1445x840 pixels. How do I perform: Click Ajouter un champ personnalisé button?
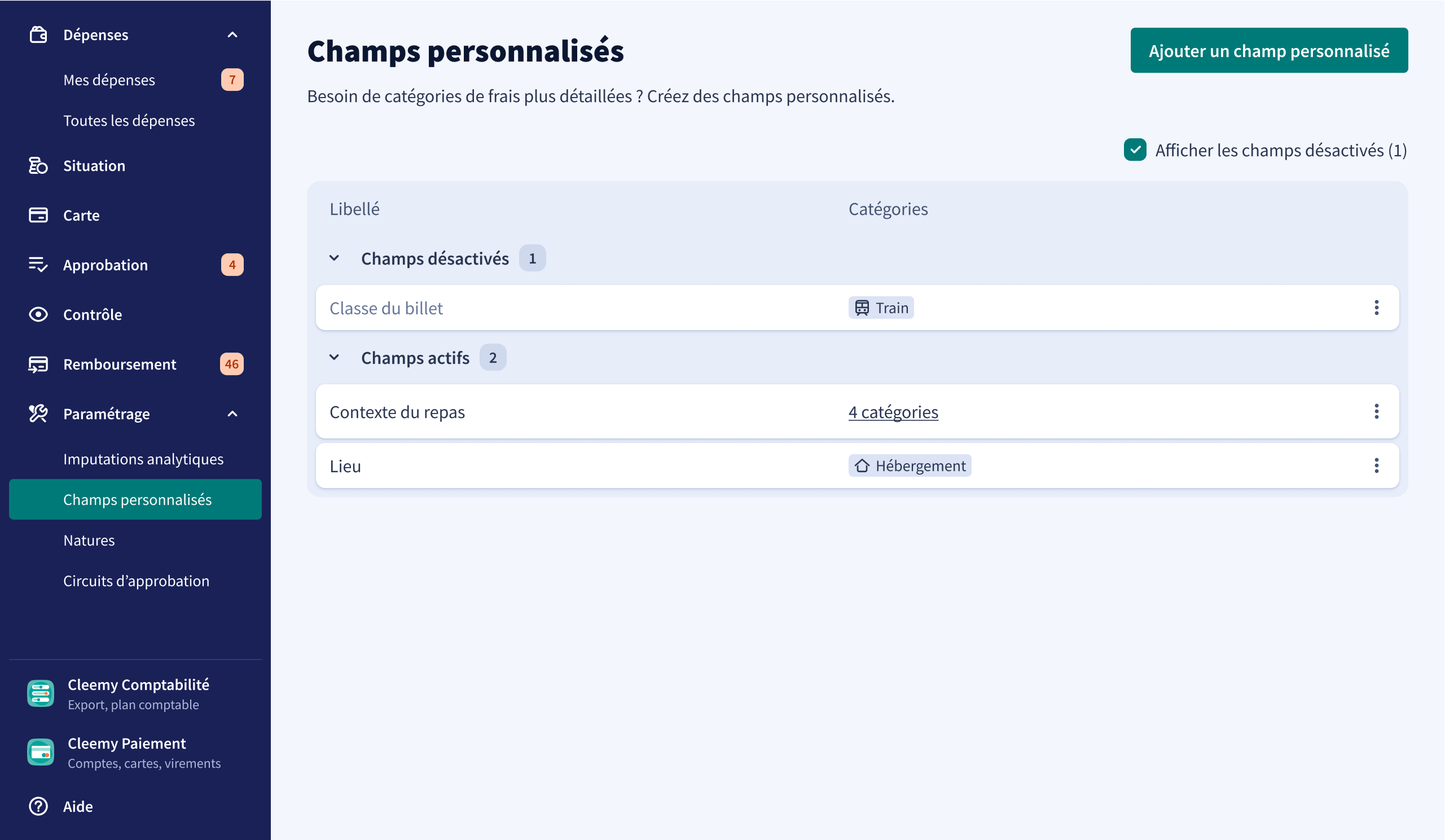[1269, 50]
